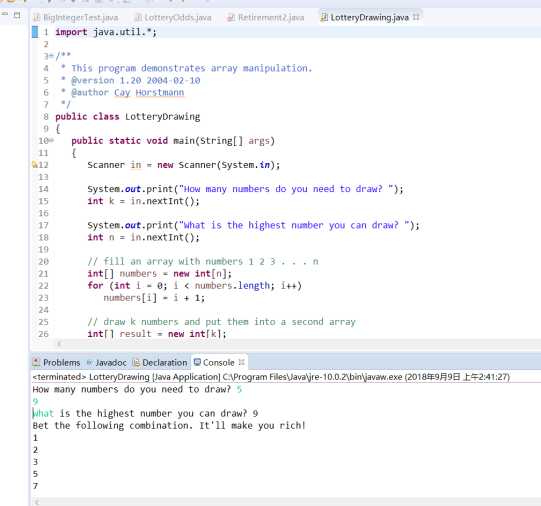This screenshot has height=506, width=541.
Task: Click the file icon on LotteryOdds.java tab
Action: [x=138, y=17]
